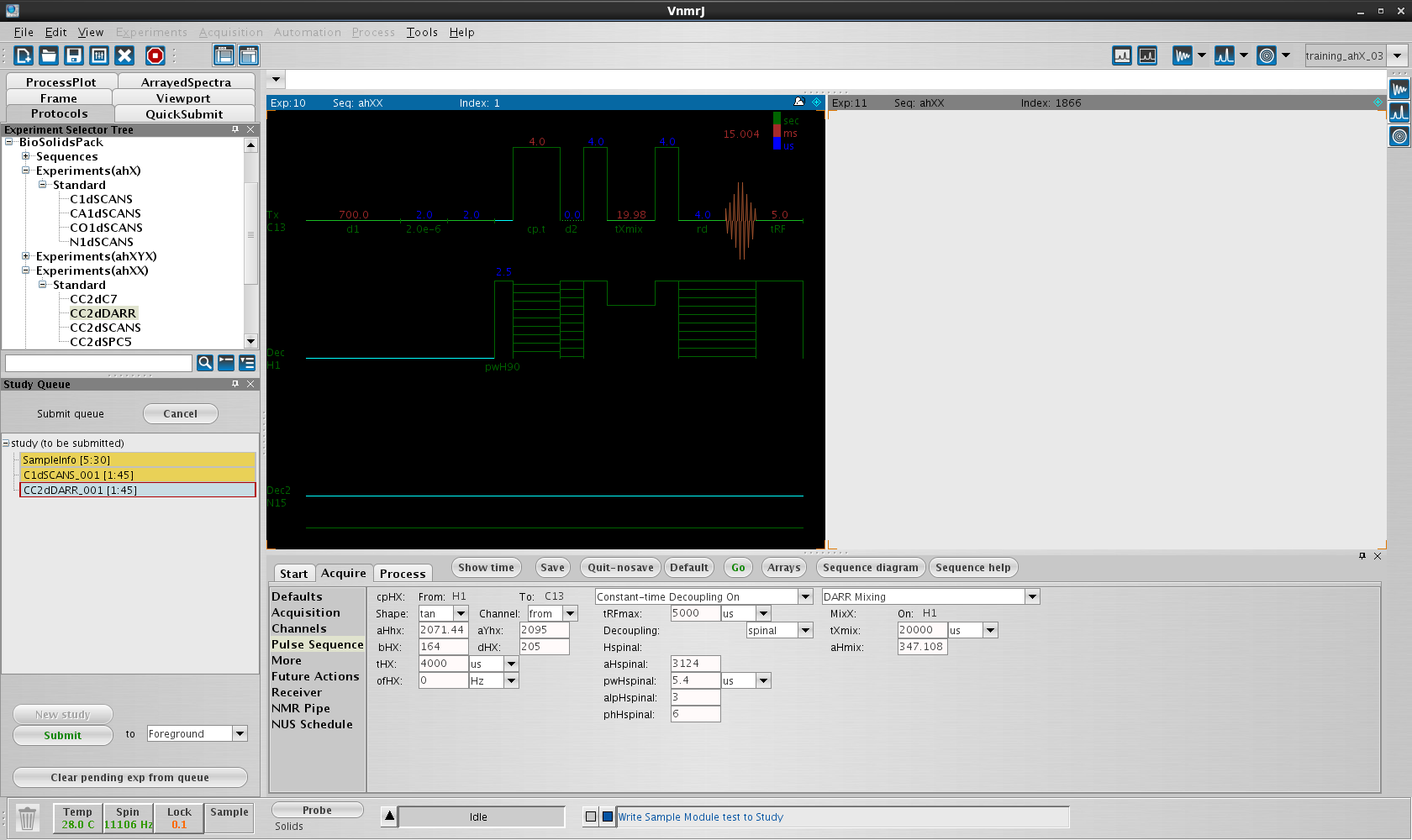The height and width of the screenshot is (840, 1412).
Task: Open the Tools menu
Action: click(x=422, y=32)
